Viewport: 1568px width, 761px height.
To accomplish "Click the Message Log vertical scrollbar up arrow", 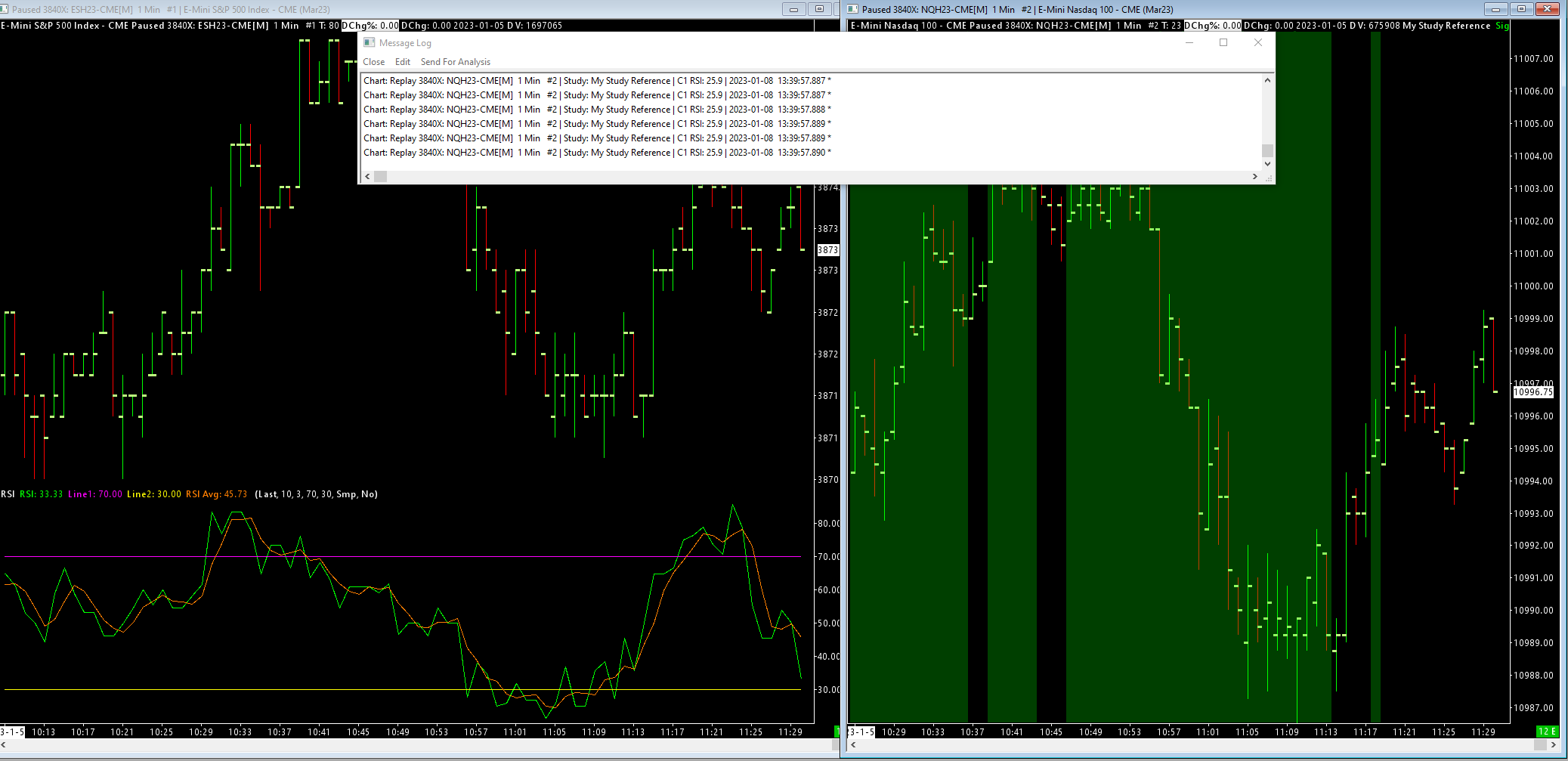I will pos(1268,80).
